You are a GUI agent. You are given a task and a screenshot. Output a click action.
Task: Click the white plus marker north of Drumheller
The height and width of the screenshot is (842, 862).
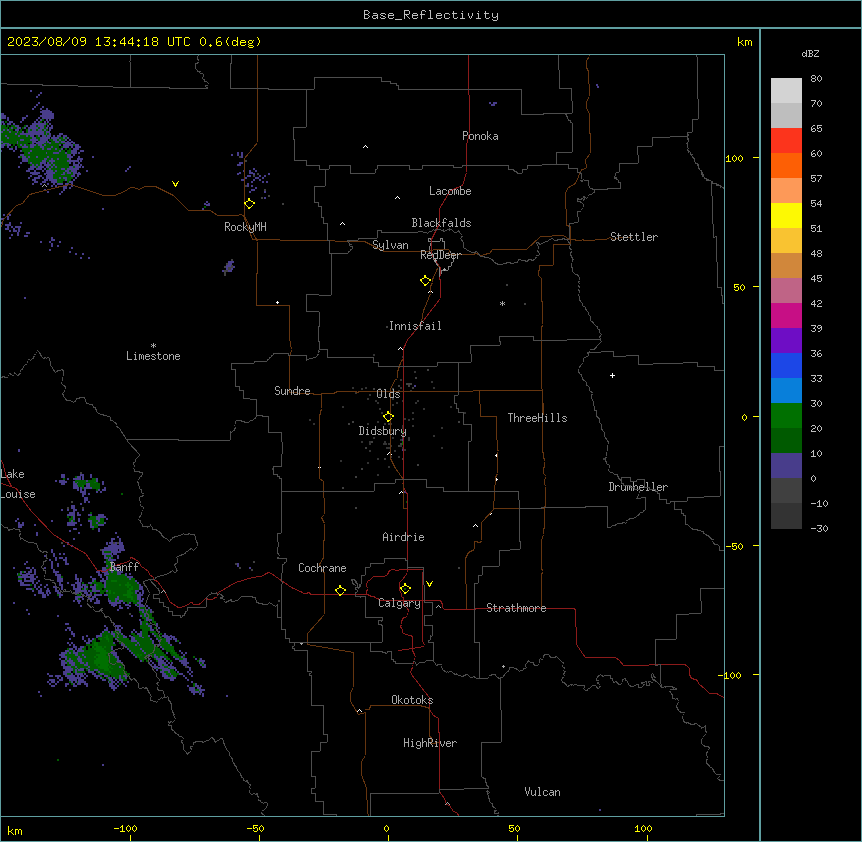tap(612, 375)
